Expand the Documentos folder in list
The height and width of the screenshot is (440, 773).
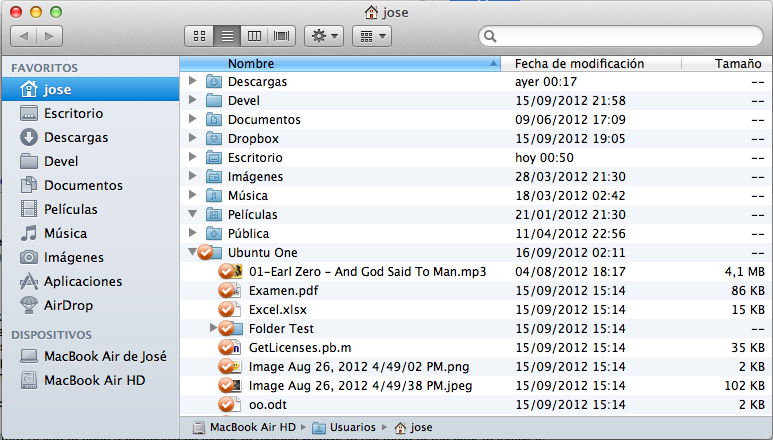pyautogui.click(x=192, y=119)
